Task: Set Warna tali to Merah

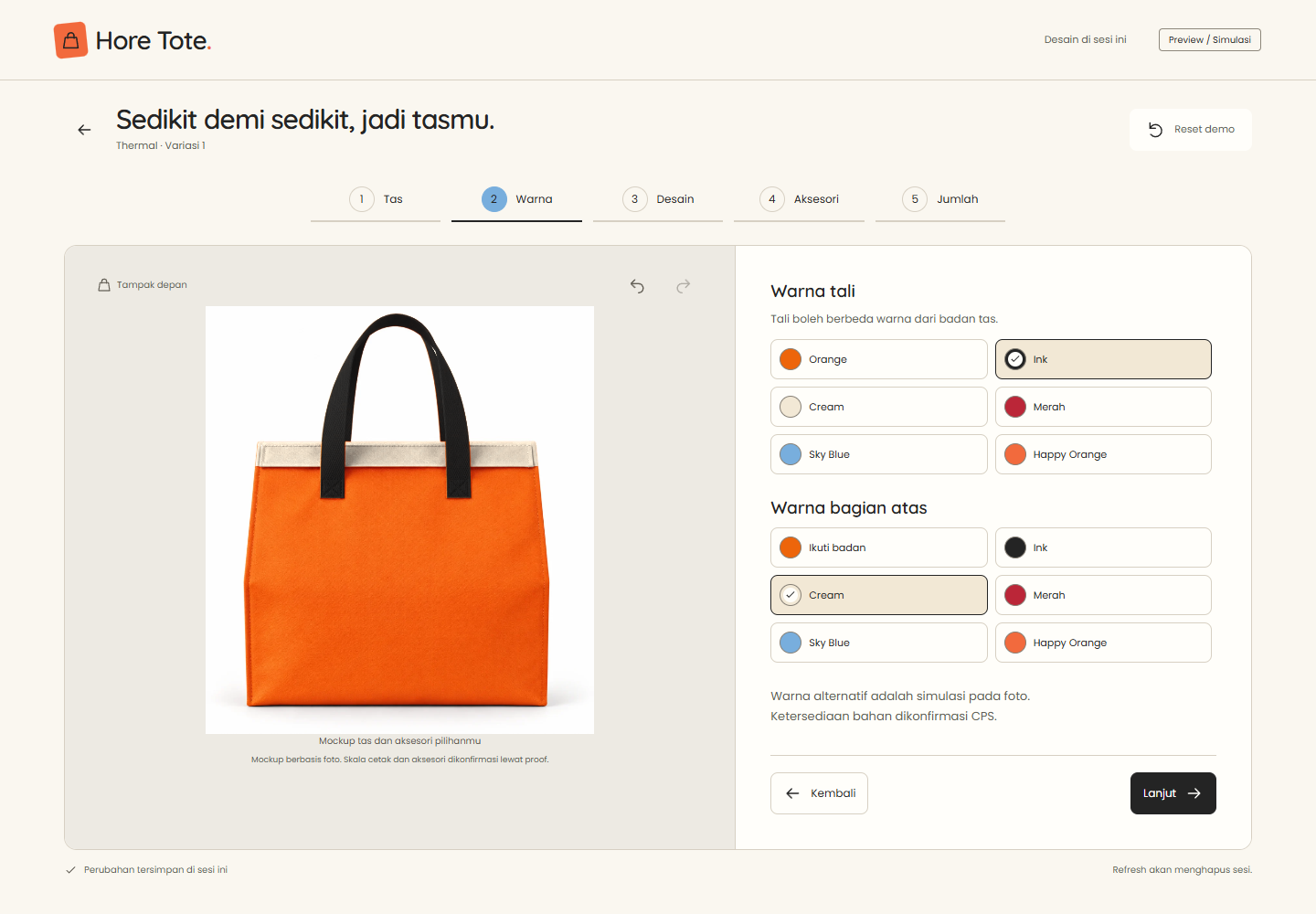Action: pos(1103,407)
